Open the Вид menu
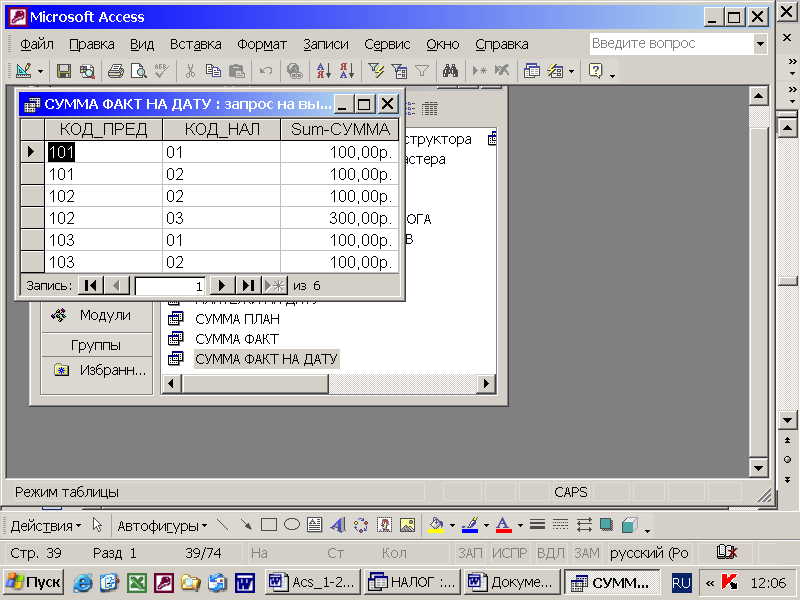The image size is (800, 600). 142,44
